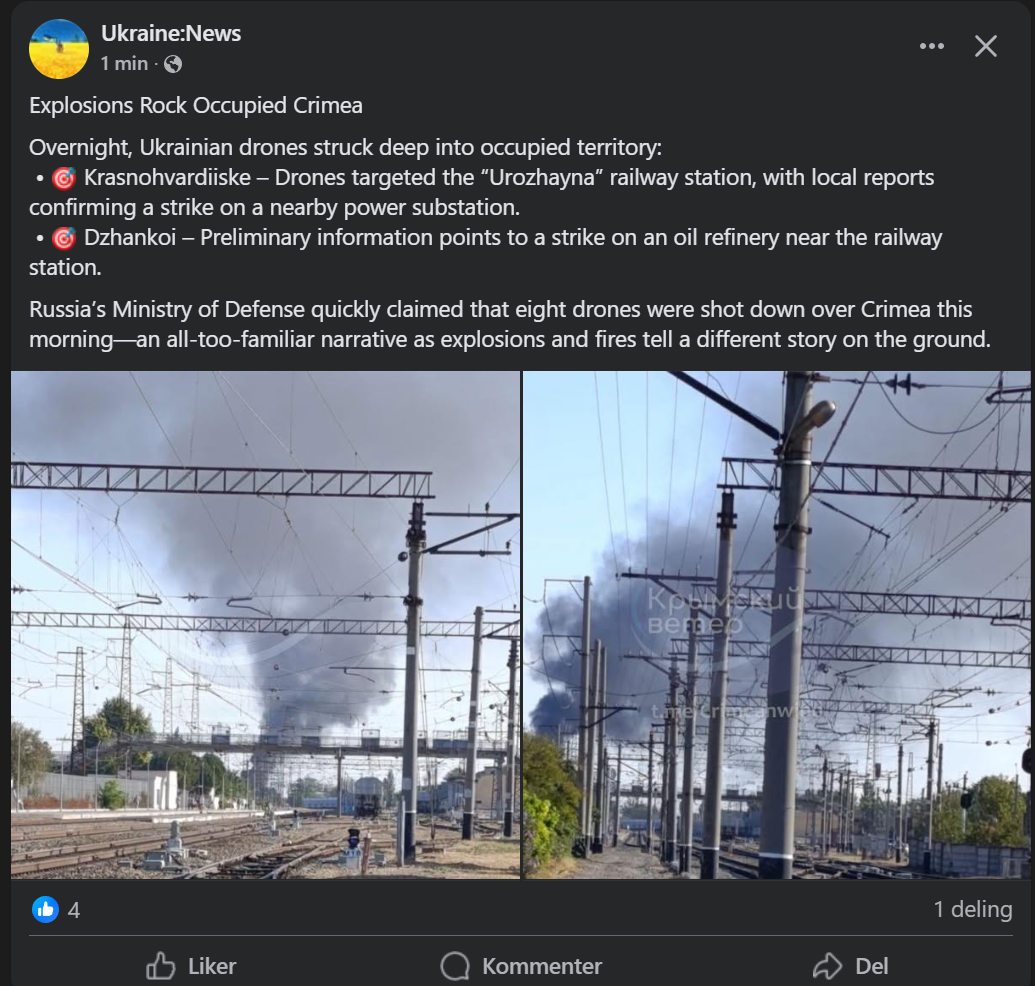The width and height of the screenshot is (1035, 986).
Task: Click the Del share arrow icon
Action: tap(827, 966)
